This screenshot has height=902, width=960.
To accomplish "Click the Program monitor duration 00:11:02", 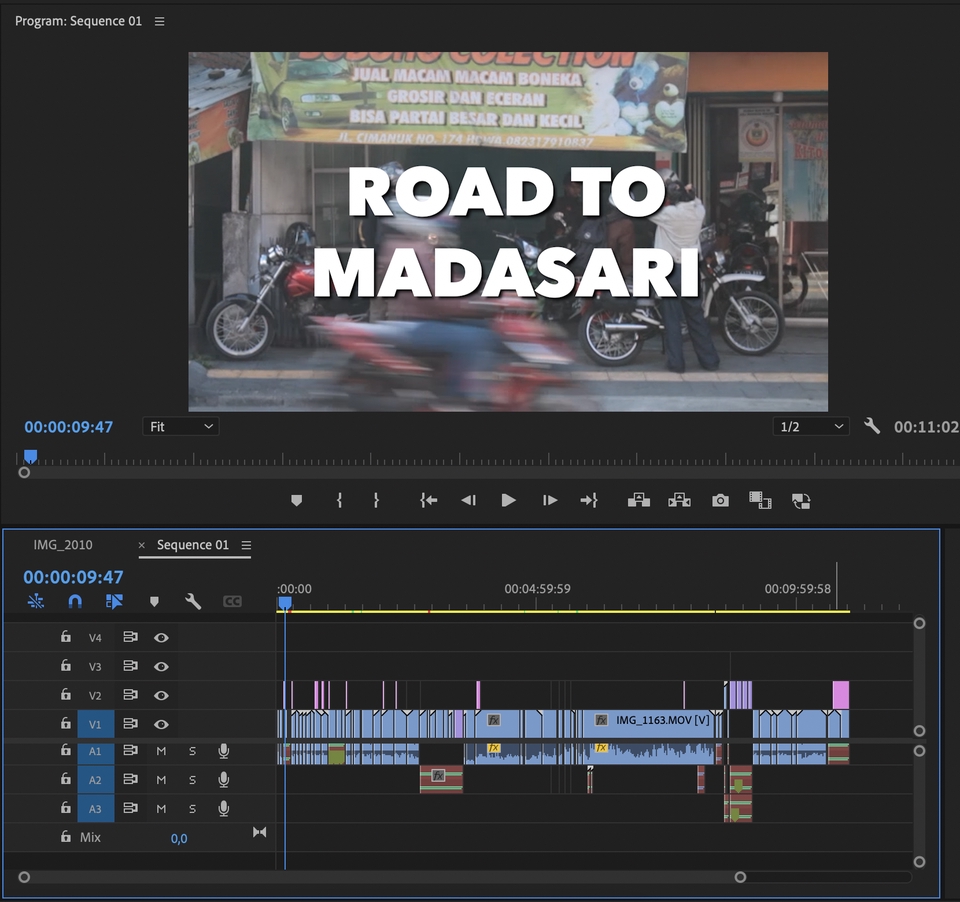I will tap(926, 427).
